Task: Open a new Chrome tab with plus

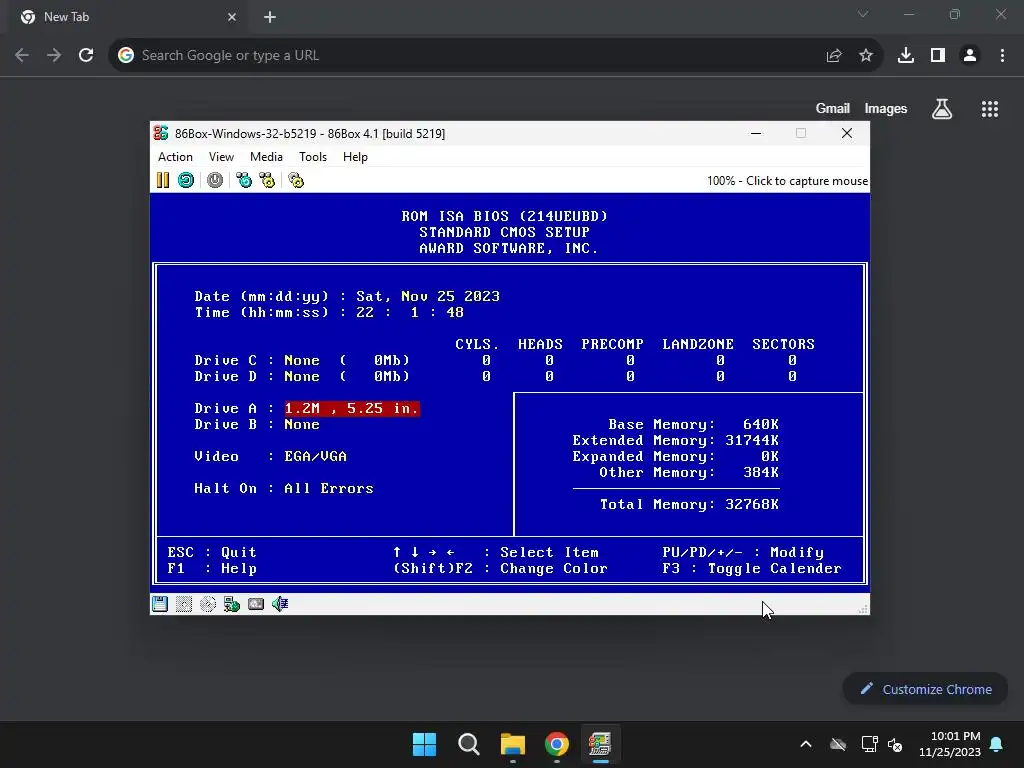Action: point(270,17)
